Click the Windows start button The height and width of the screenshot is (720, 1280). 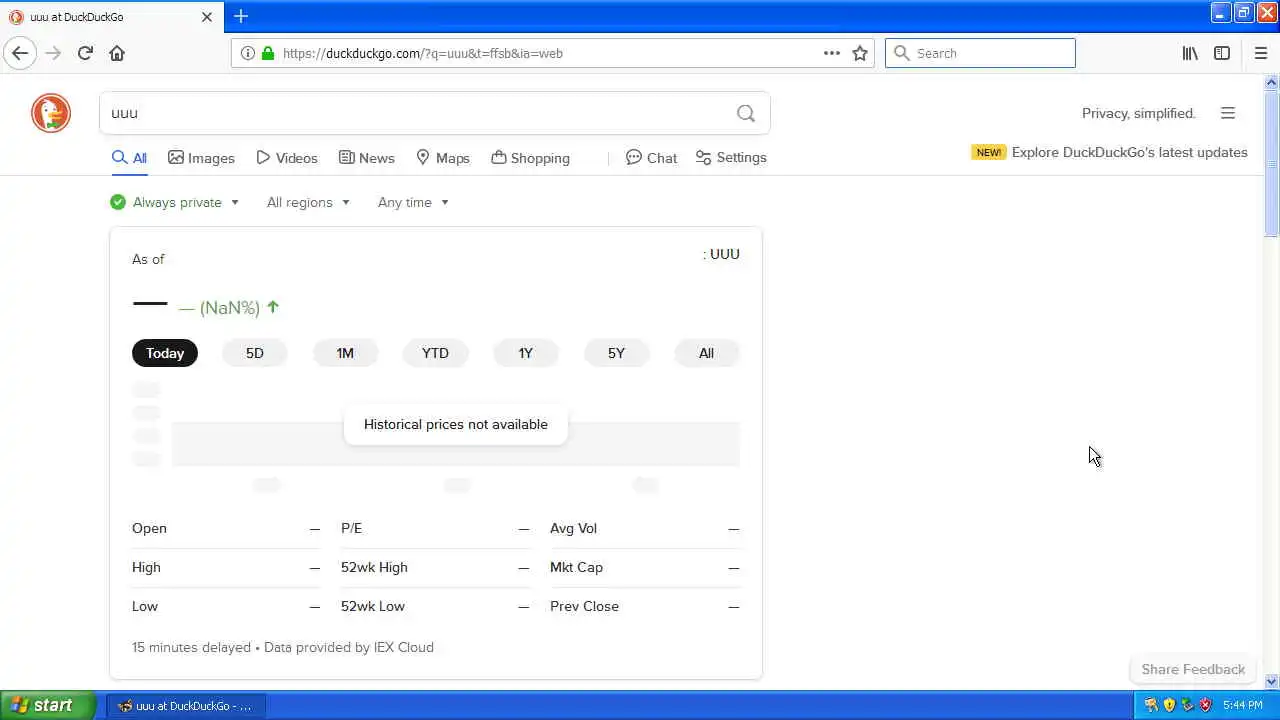(x=47, y=705)
